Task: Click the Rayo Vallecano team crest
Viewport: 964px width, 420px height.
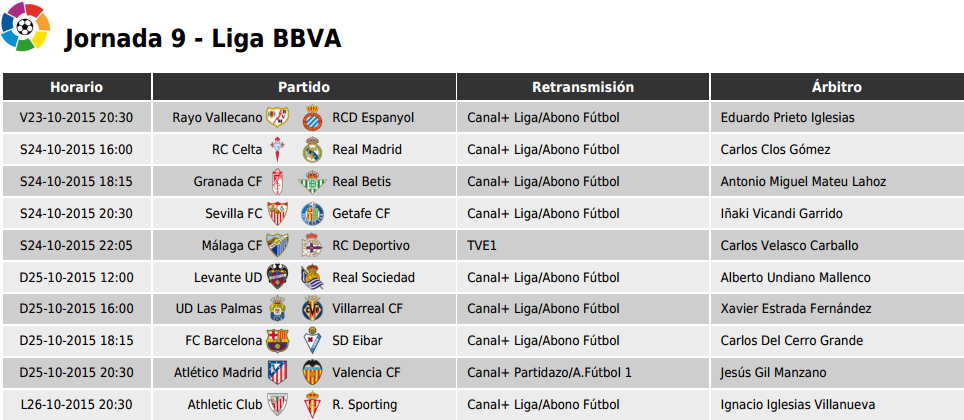Action: point(277,117)
